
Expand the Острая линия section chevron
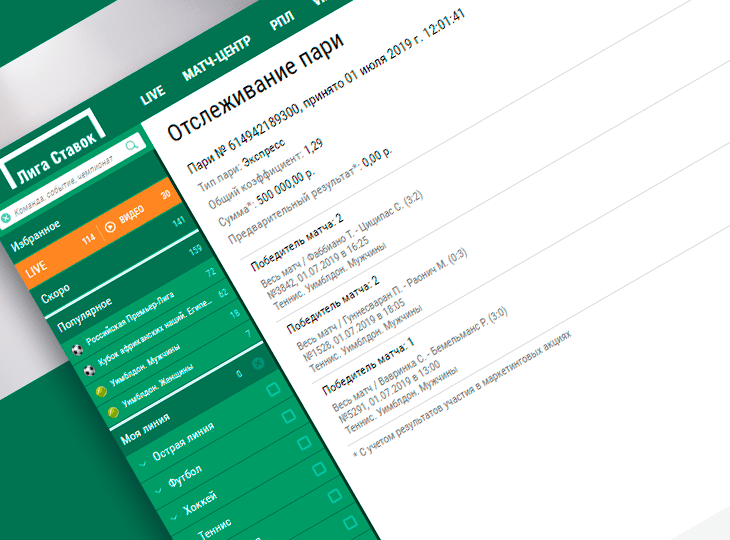click(143, 462)
